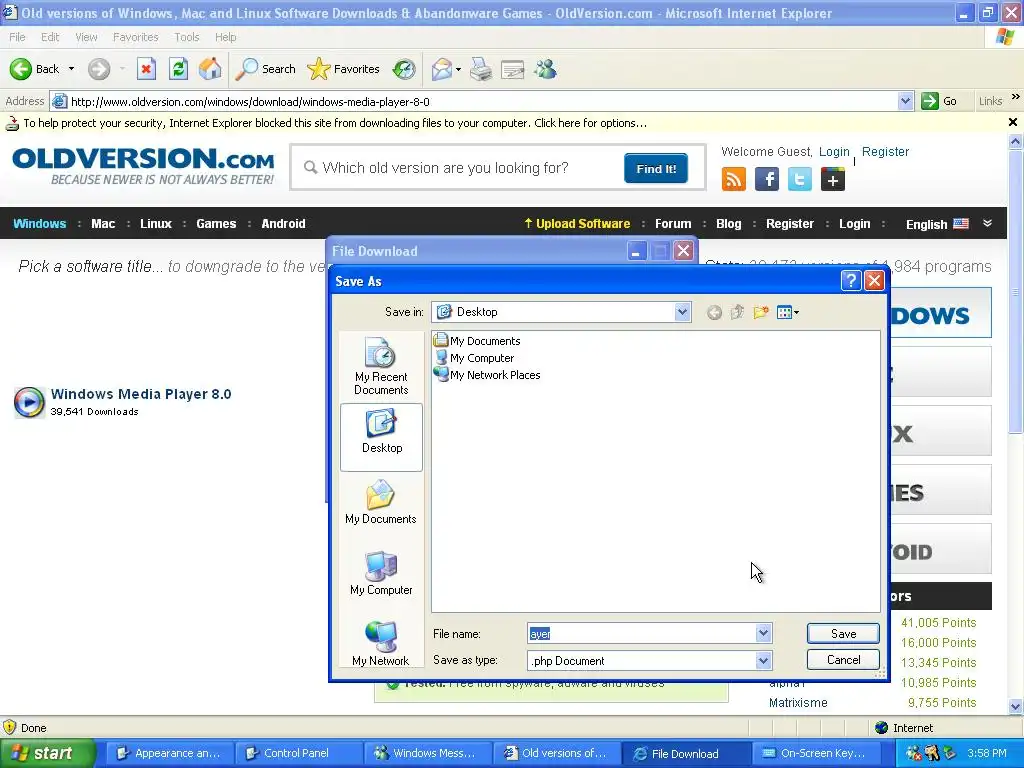Create new folder icon in Save As
Screen dimensions: 1024x768
(761, 312)
